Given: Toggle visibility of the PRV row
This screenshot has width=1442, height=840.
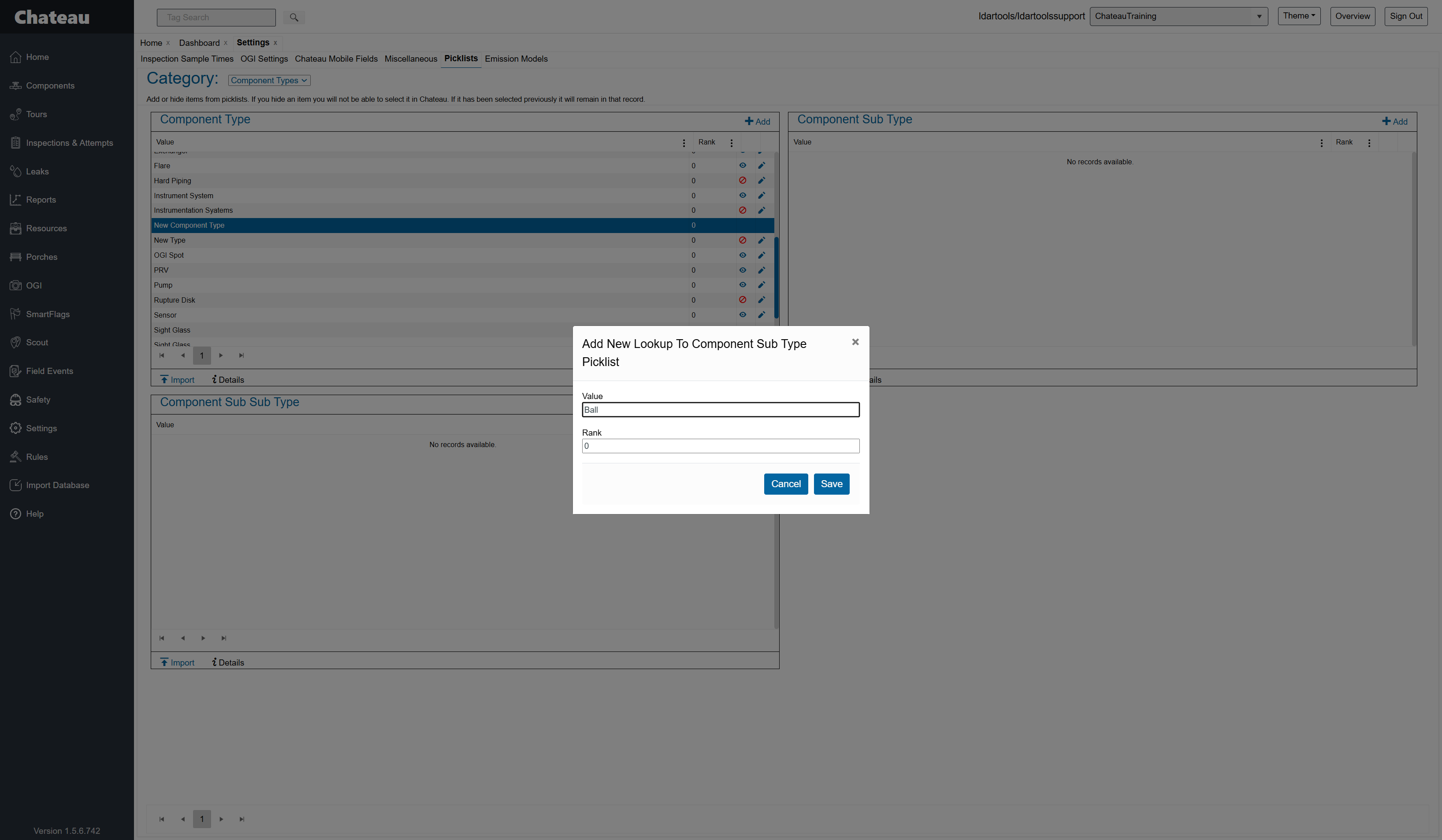Looking at the screenshot, I should [x=742, y=270].
